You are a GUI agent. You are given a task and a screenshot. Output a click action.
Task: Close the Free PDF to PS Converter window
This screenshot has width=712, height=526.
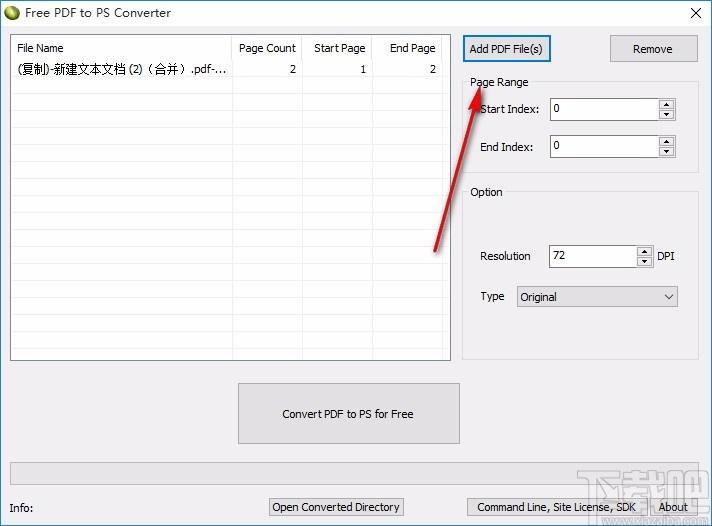point(696,13)
